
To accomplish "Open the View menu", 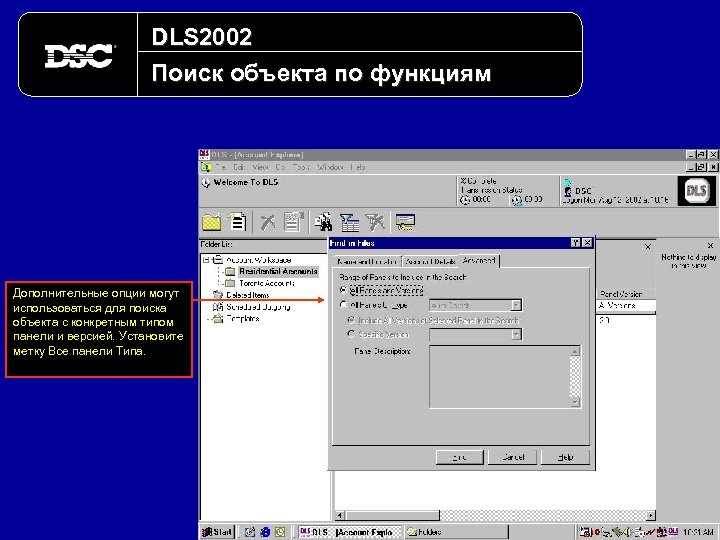I will [260, 167].
